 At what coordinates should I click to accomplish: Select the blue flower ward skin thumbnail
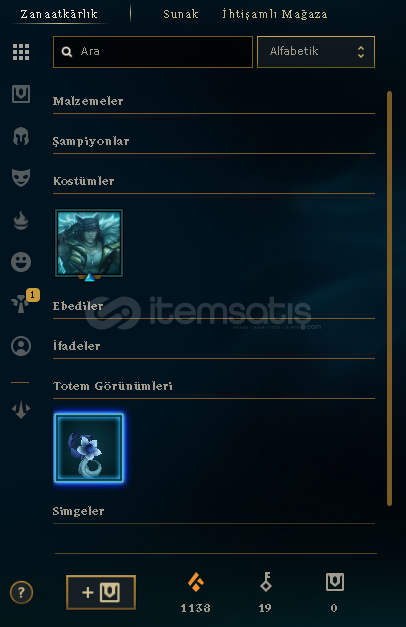[89, 448]
